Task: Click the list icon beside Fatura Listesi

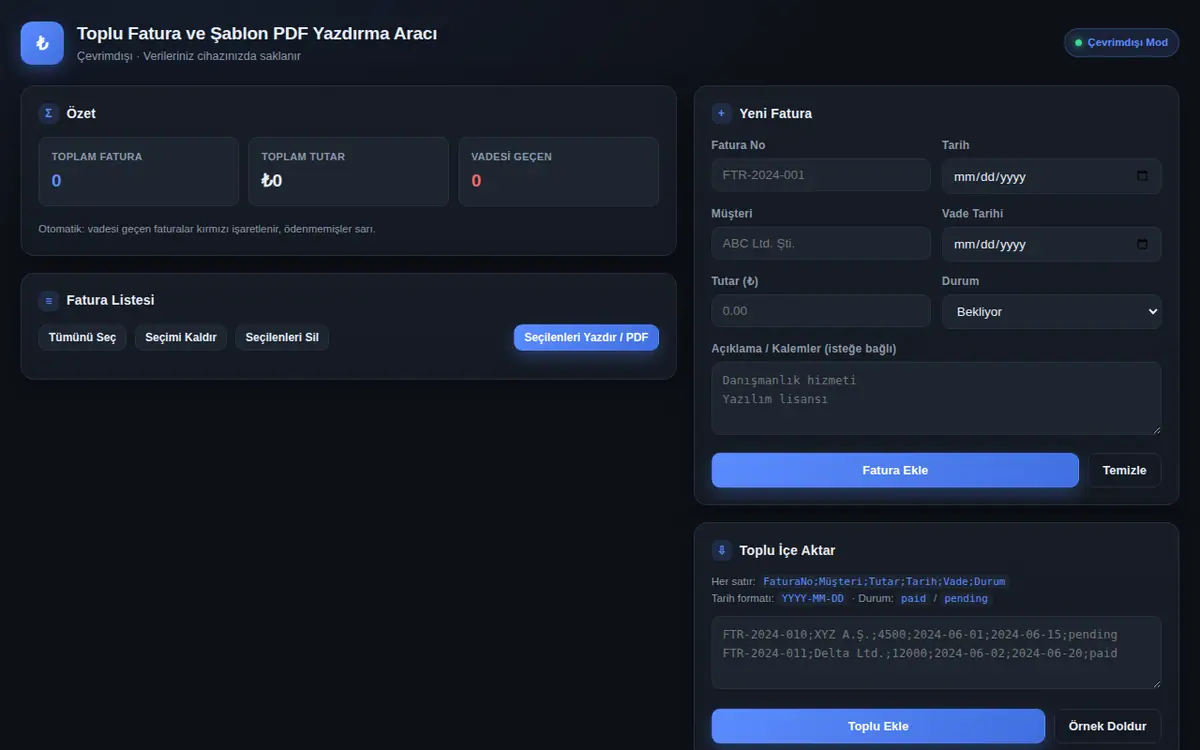Action: tap(49, 300)
